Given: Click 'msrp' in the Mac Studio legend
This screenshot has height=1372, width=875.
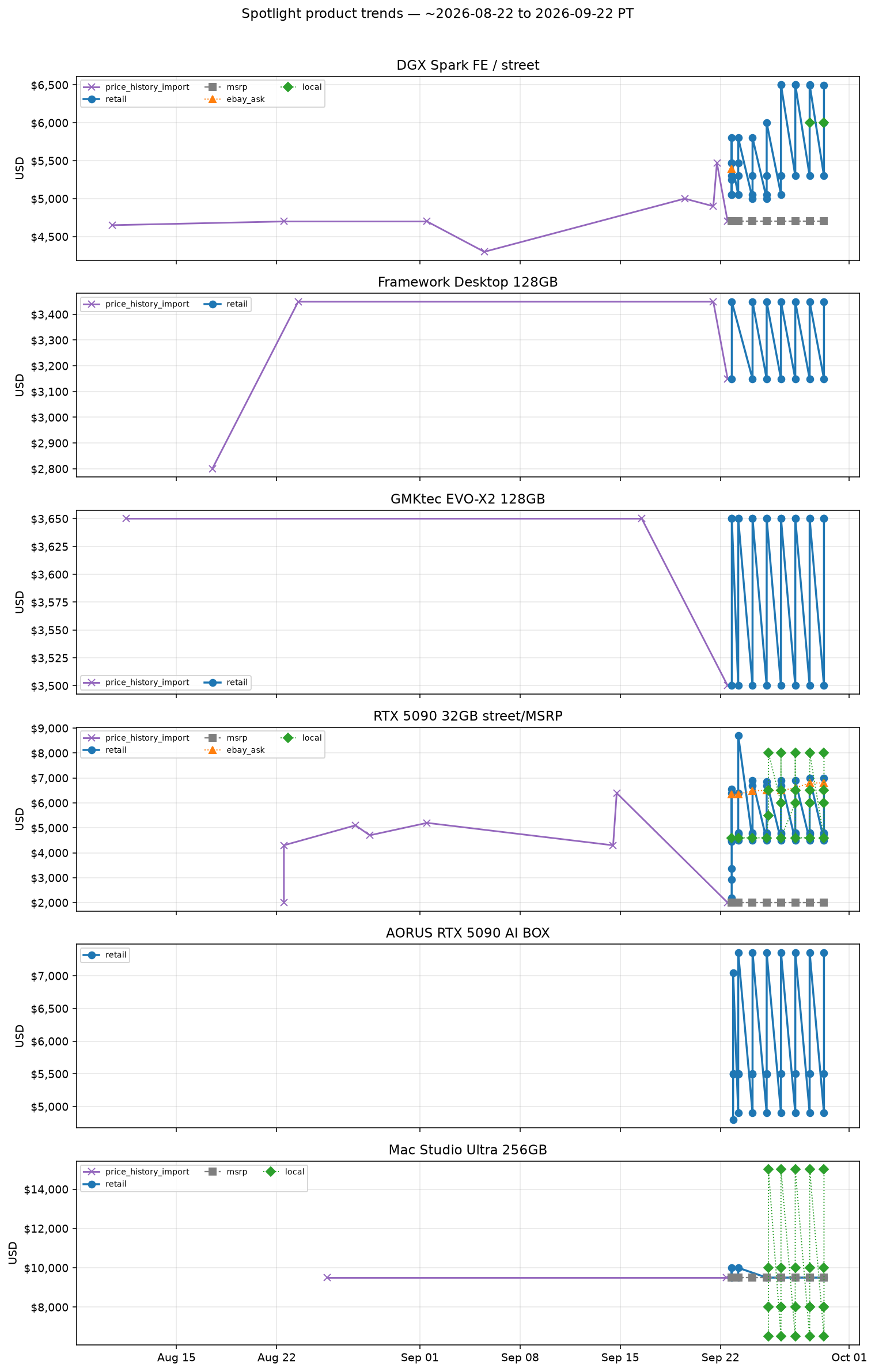Looking at the screenshot, I should [x=237, y=1172].
